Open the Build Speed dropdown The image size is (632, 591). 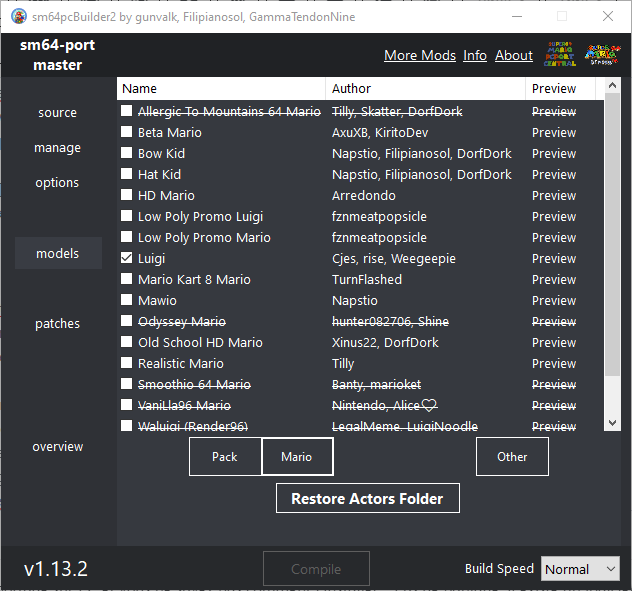(x=580, y=569)
